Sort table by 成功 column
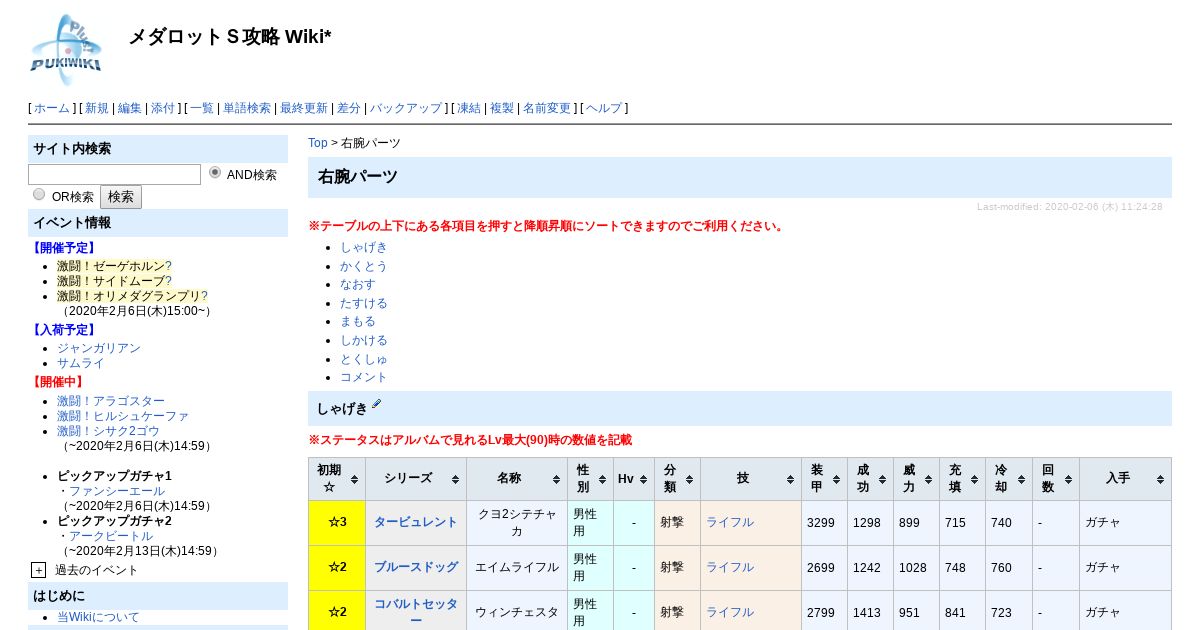Image resolution: width=1200 pixels, height=630 pixels. (x=870, y=479)
